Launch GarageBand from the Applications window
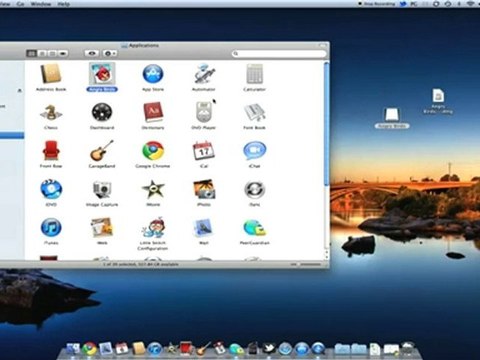 click(x=102, y=151)
